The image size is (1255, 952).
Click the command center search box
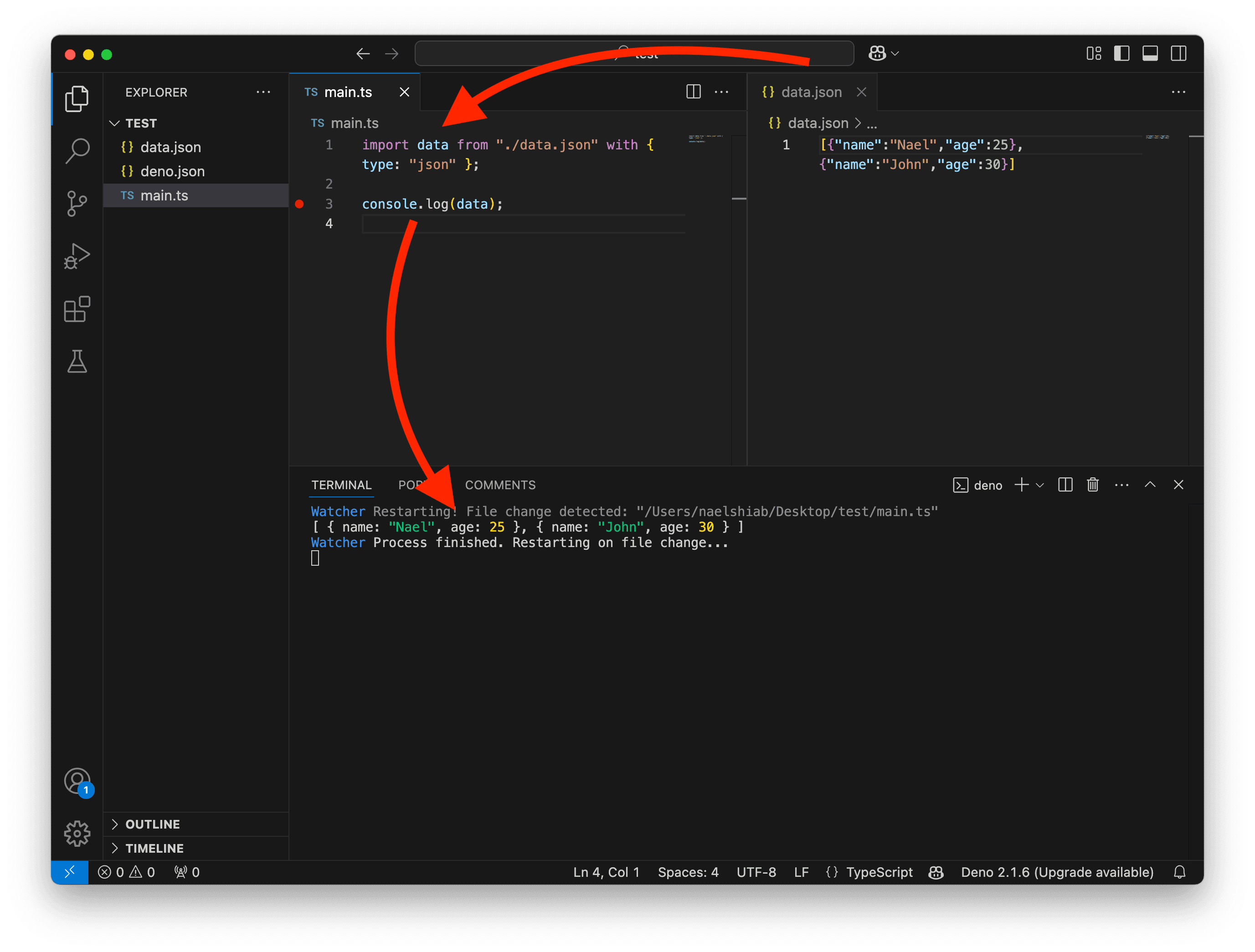point(634,53)
